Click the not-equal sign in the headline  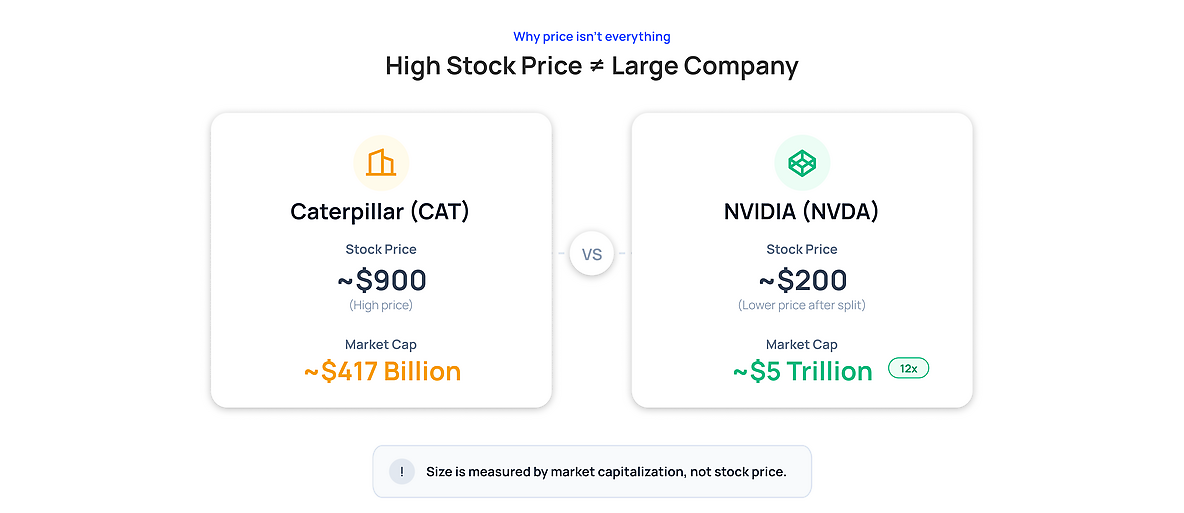coord(597,66)
